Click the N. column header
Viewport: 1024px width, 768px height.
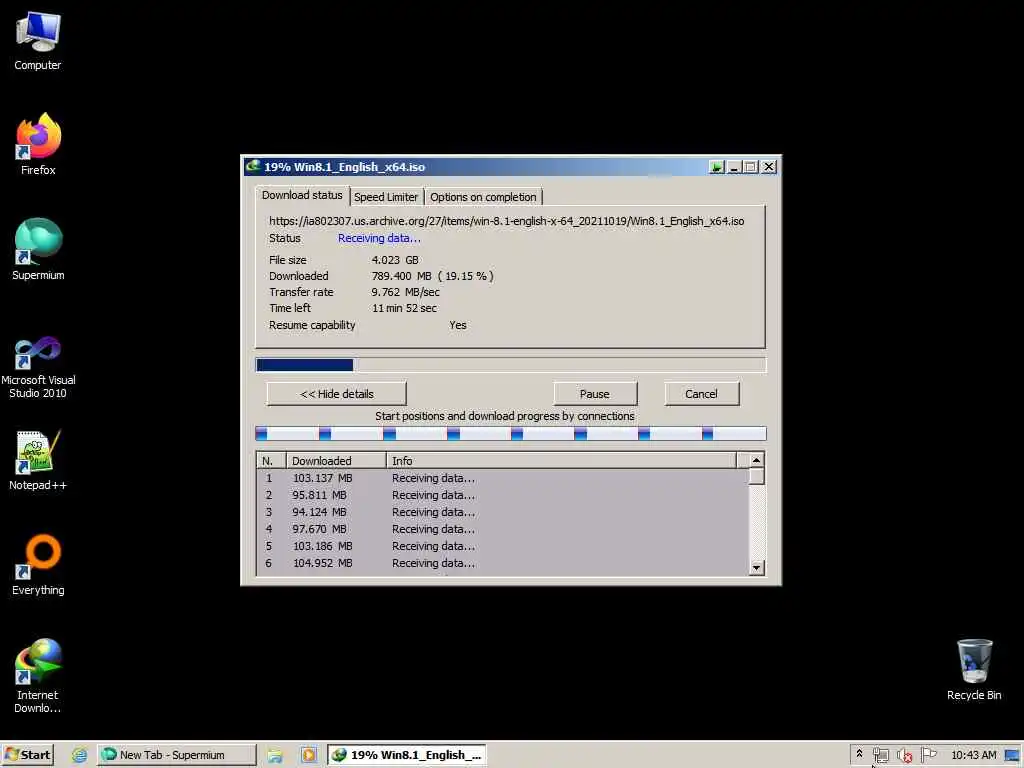(272, 461)
